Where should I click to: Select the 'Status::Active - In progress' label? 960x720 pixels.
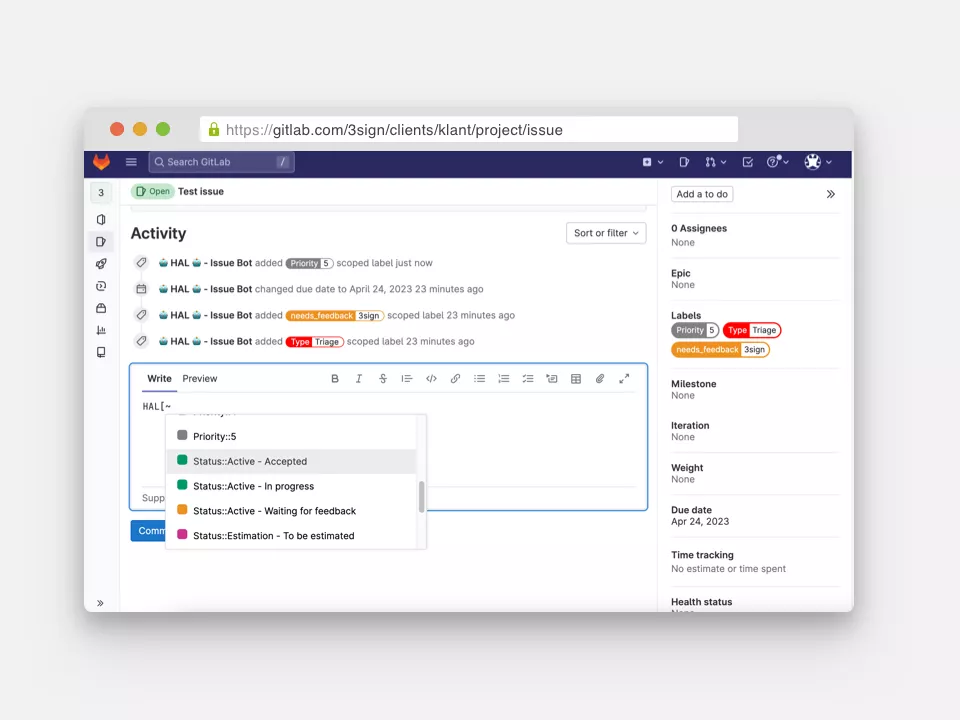point(253,486)
